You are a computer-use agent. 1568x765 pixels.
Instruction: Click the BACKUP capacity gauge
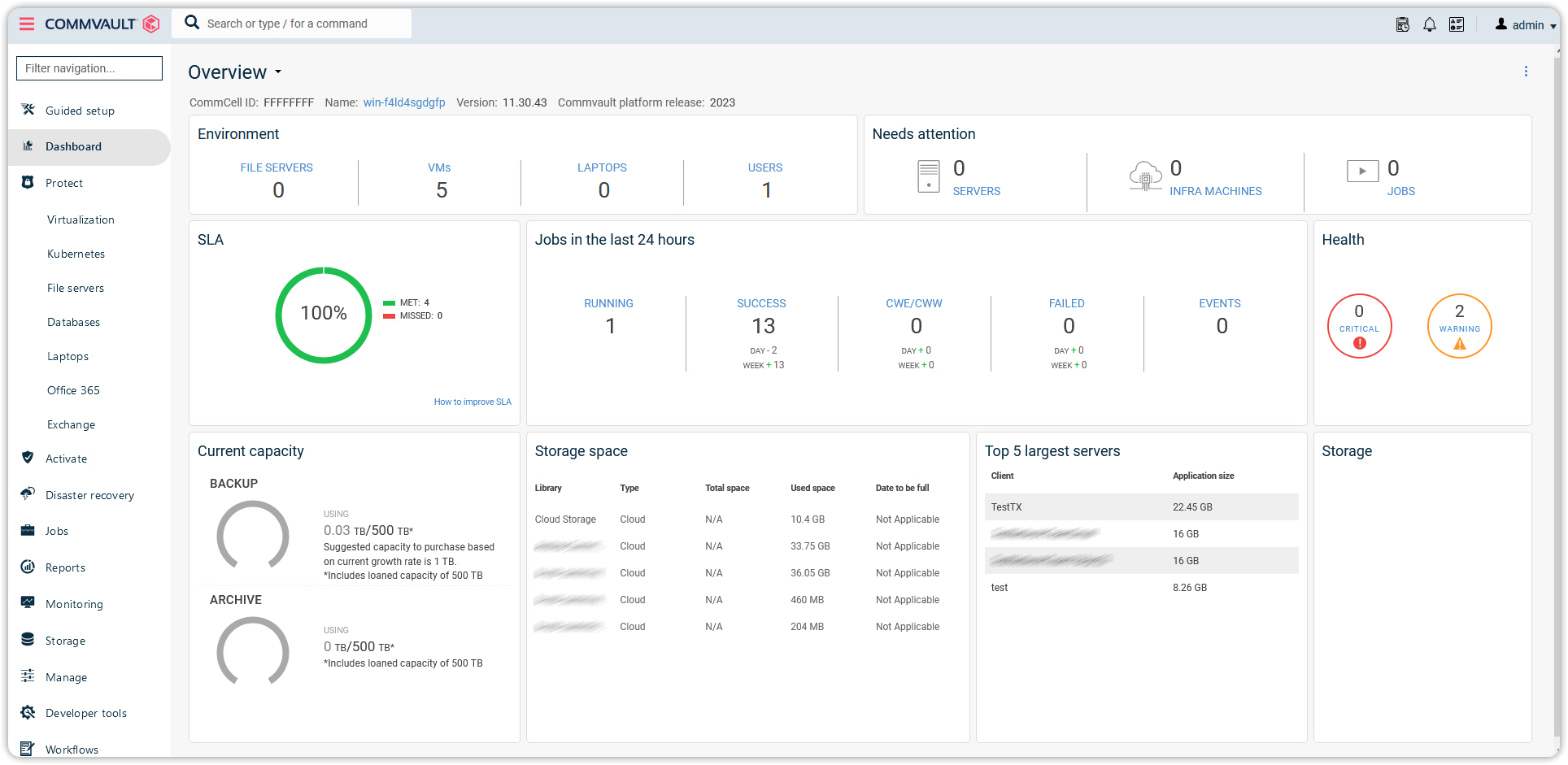(253, 536)
